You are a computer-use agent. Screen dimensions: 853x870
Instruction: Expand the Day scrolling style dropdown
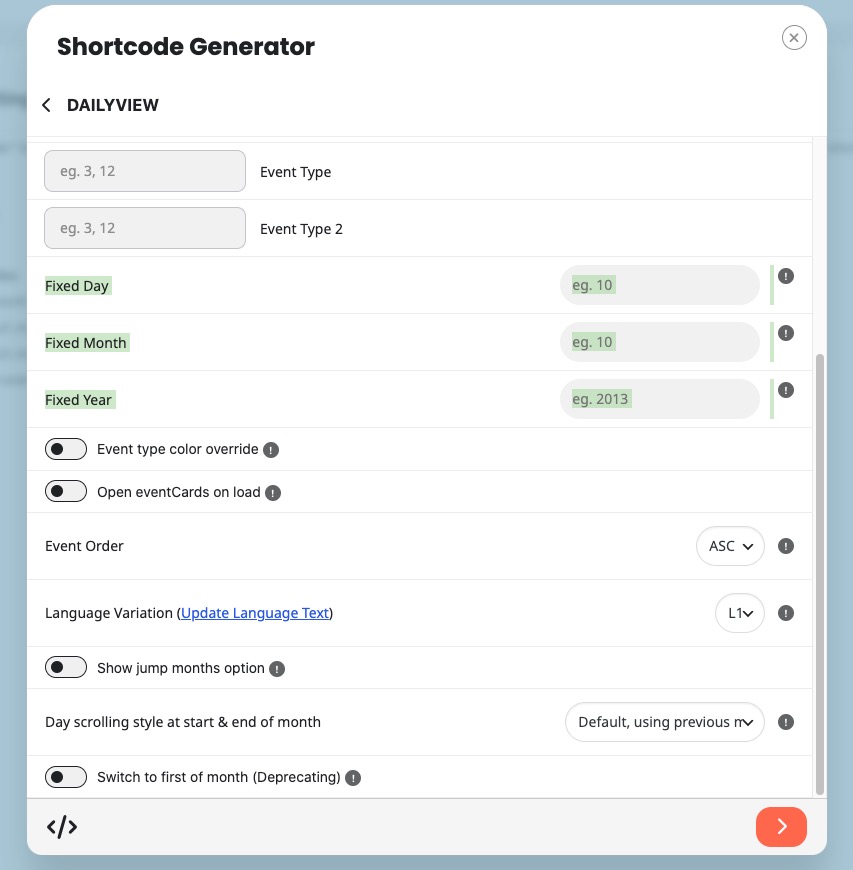click(665, 722)
